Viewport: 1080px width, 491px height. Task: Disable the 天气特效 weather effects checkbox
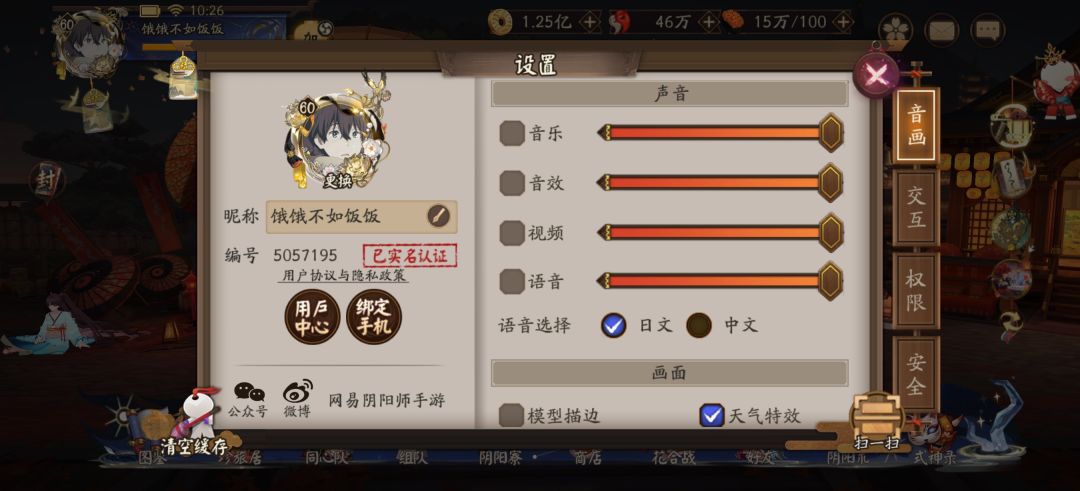712,415
